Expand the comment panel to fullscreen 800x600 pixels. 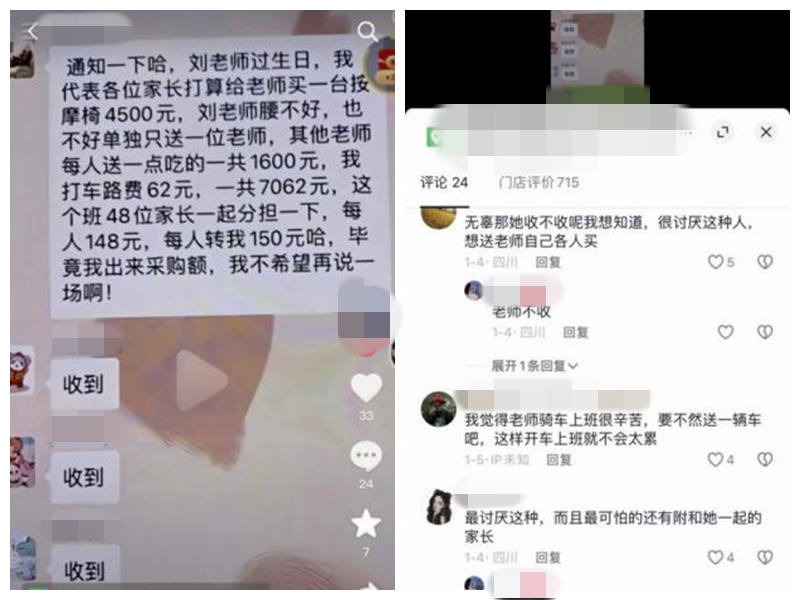(x=722, y=132)
